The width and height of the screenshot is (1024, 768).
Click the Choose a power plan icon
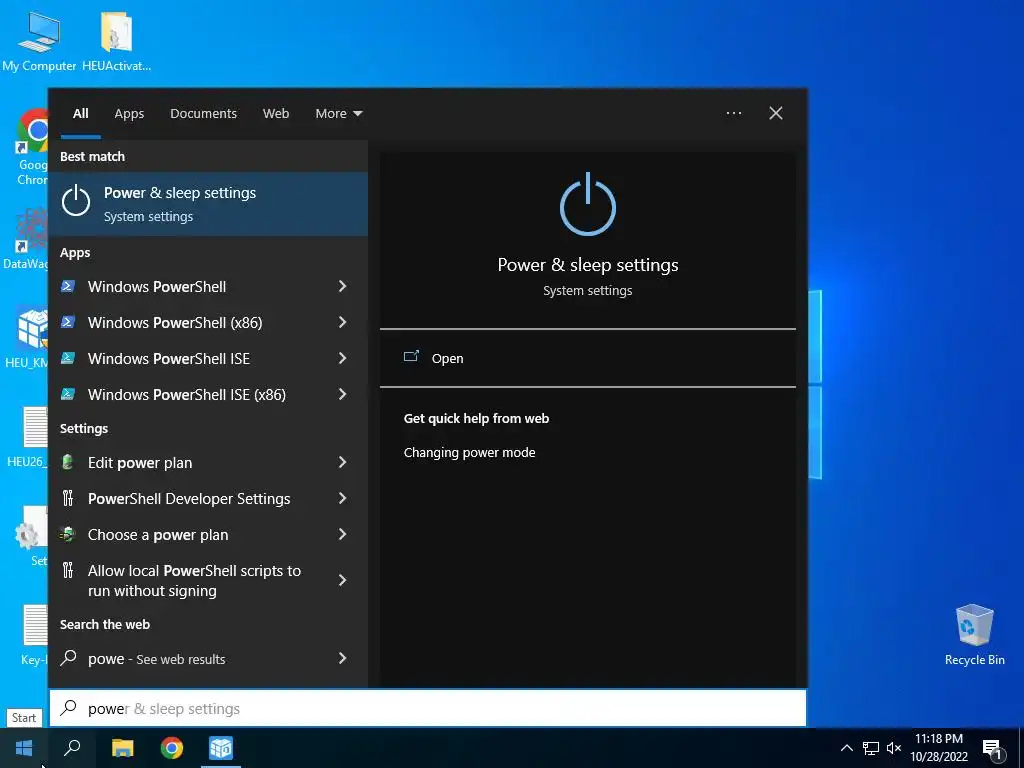point(68,534)
